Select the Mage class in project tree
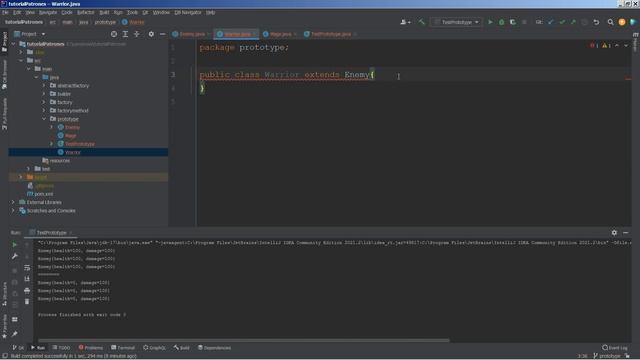 click(71, 136)
